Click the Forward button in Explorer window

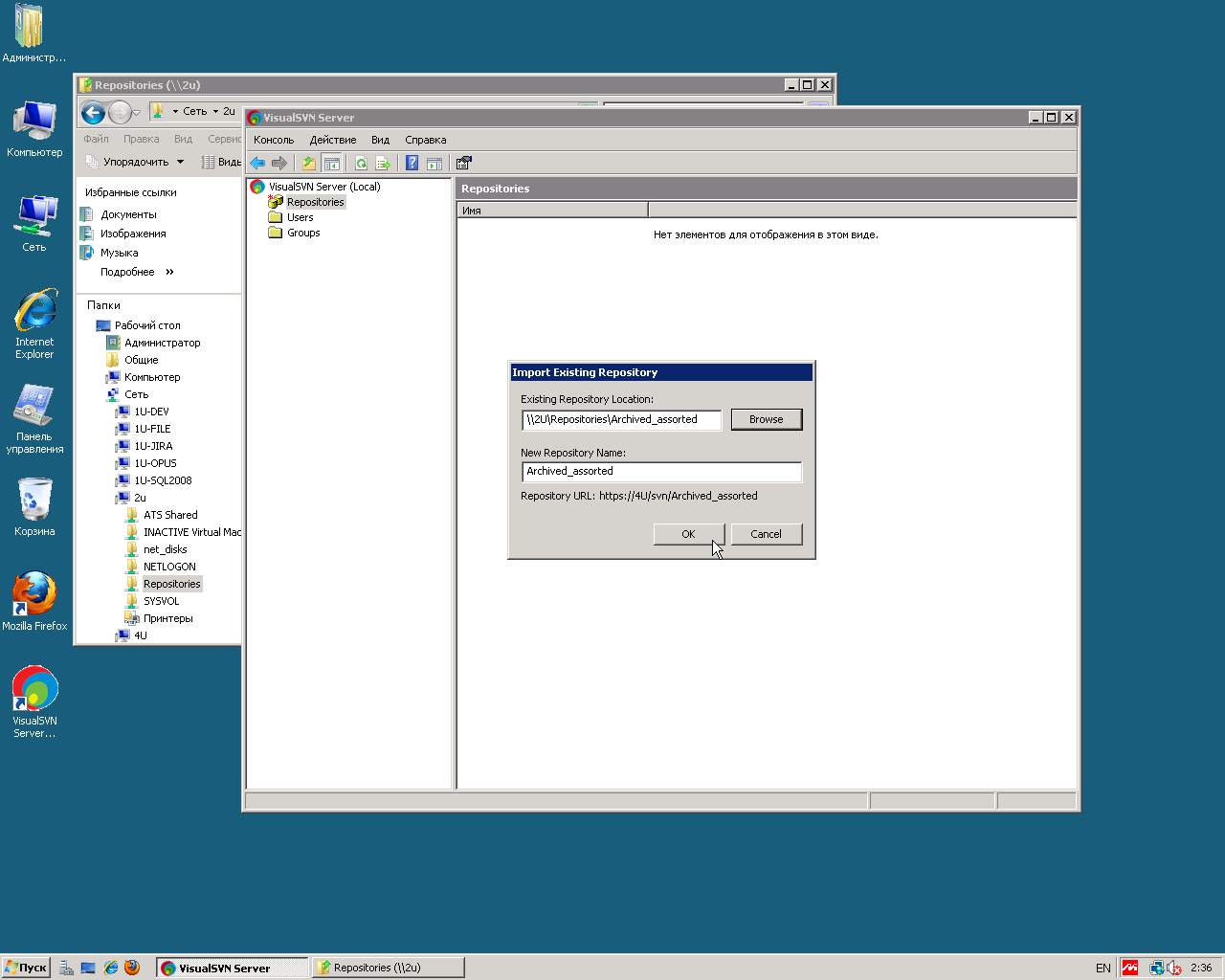(x=120, y=113)
